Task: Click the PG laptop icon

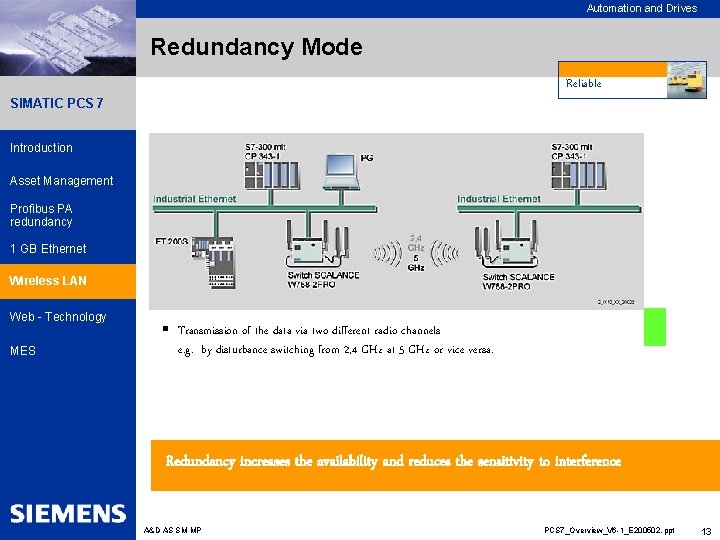Action: [341, 172]
